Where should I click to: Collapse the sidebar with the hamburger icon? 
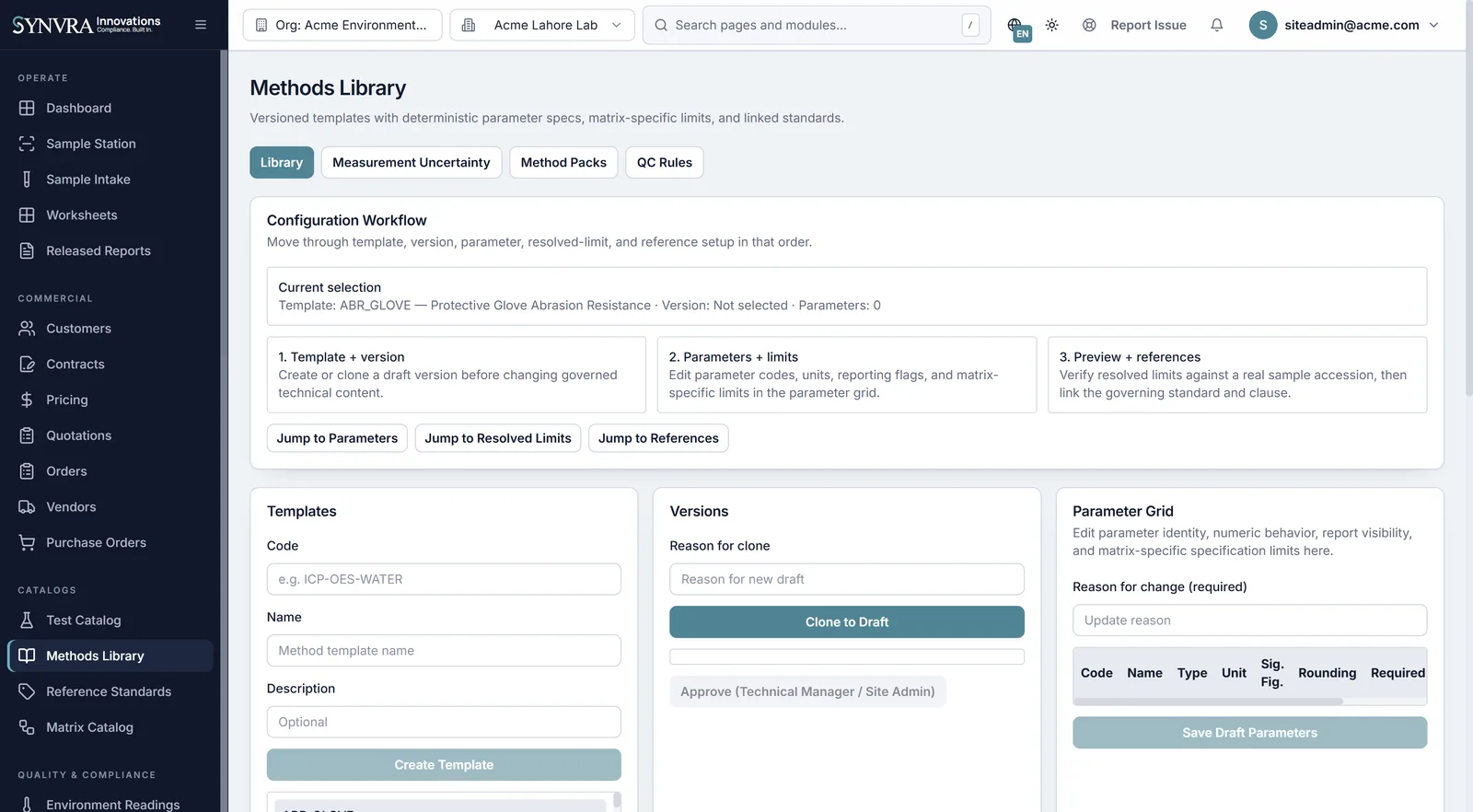click(201, 25)
